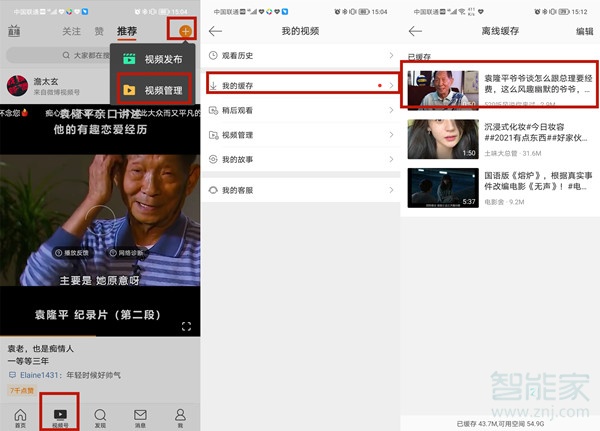600x431 pixels.
Task: Open 视频管理 row in 我的视频
Action: coord(301,135)
